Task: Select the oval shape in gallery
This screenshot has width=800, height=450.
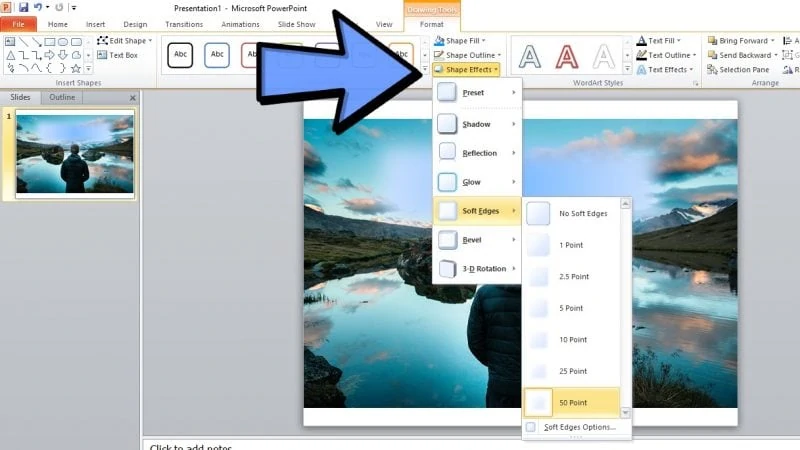Action: [63, 41]
